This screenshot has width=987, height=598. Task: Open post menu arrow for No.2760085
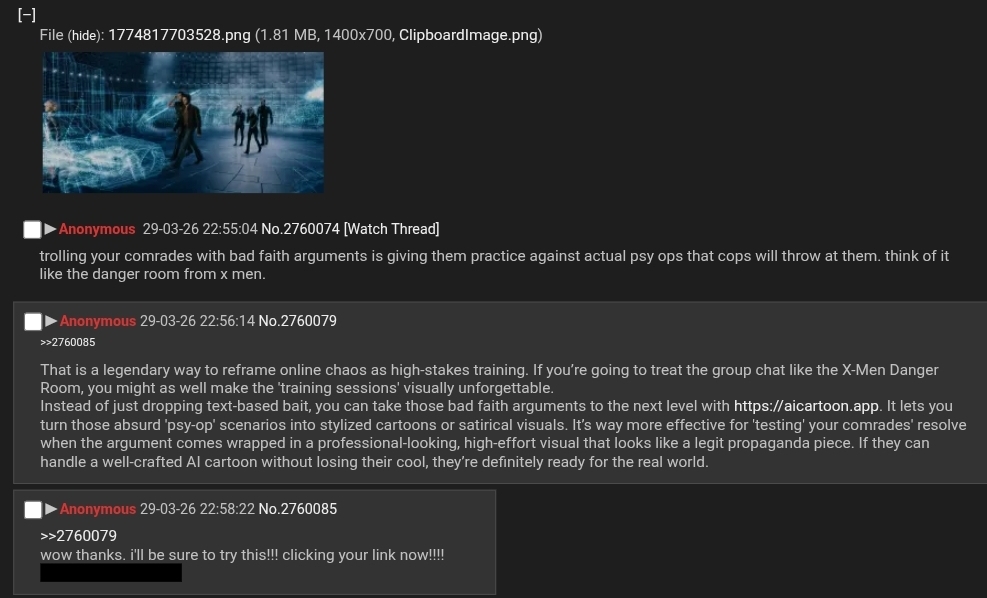tap(51, 509)
